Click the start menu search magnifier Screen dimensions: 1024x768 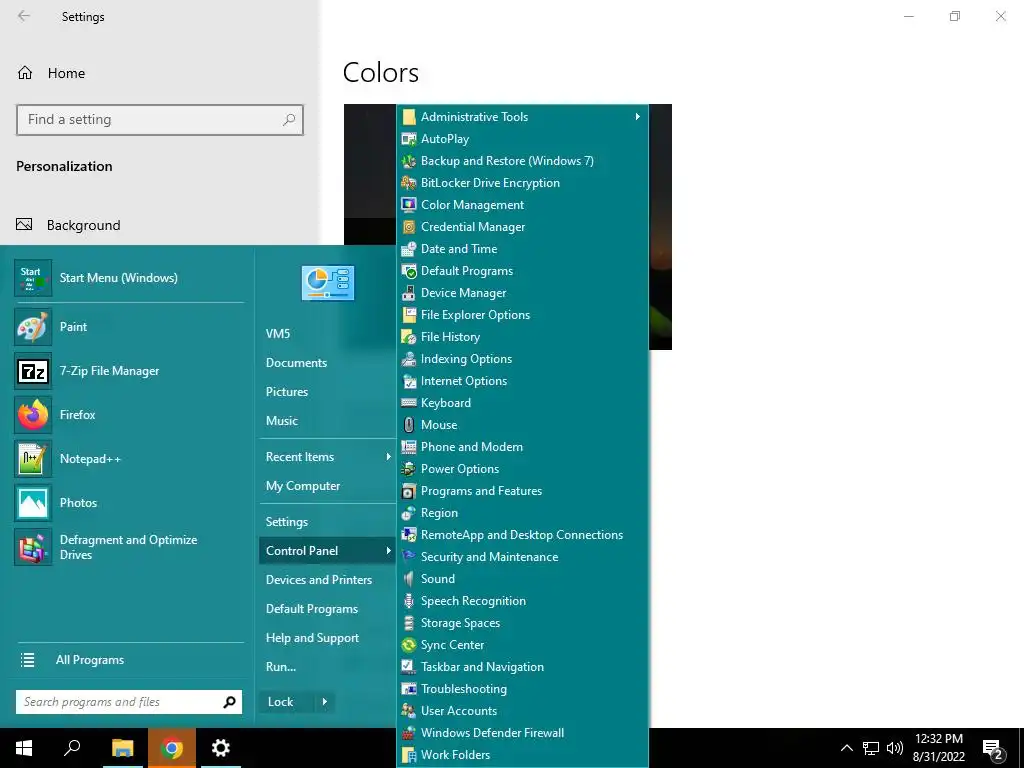click(229, 702)
